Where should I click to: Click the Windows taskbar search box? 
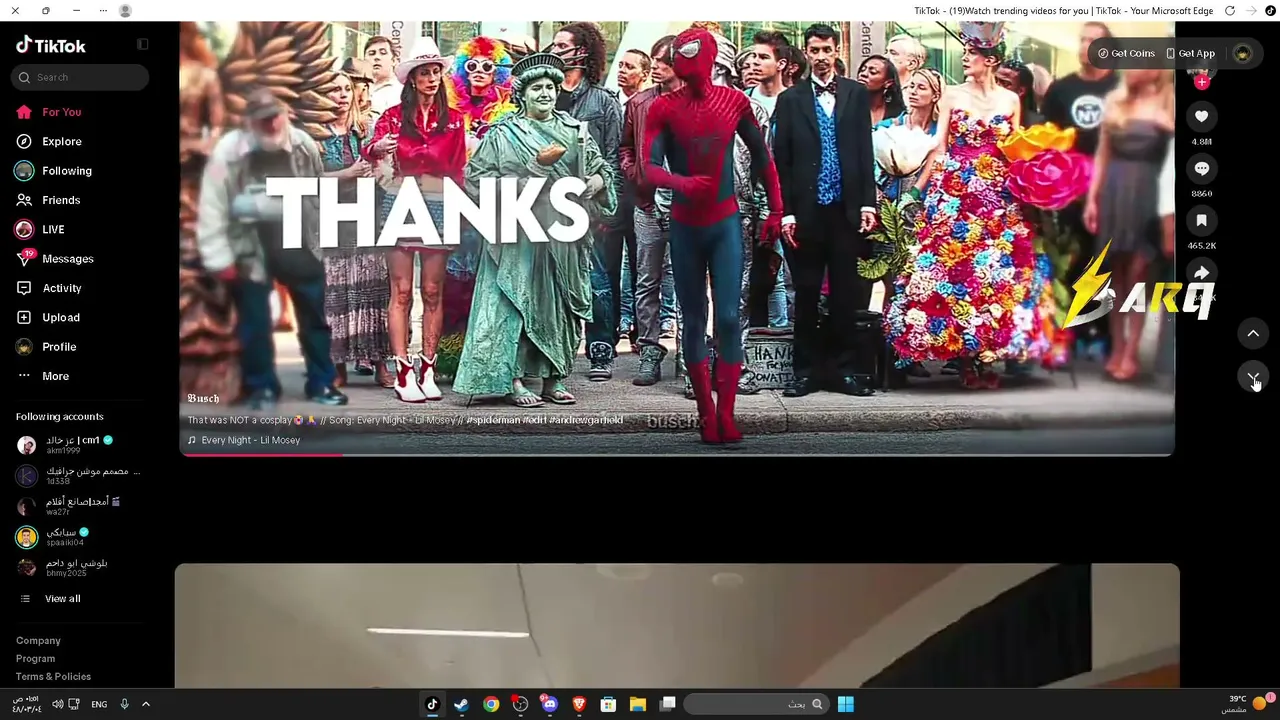pos(757,704)
